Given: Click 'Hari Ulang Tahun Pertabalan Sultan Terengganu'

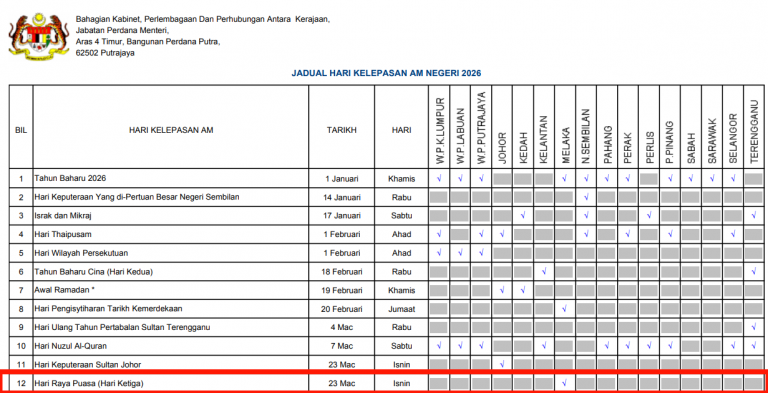Looking at the screenshot, I should coord(122,327).
